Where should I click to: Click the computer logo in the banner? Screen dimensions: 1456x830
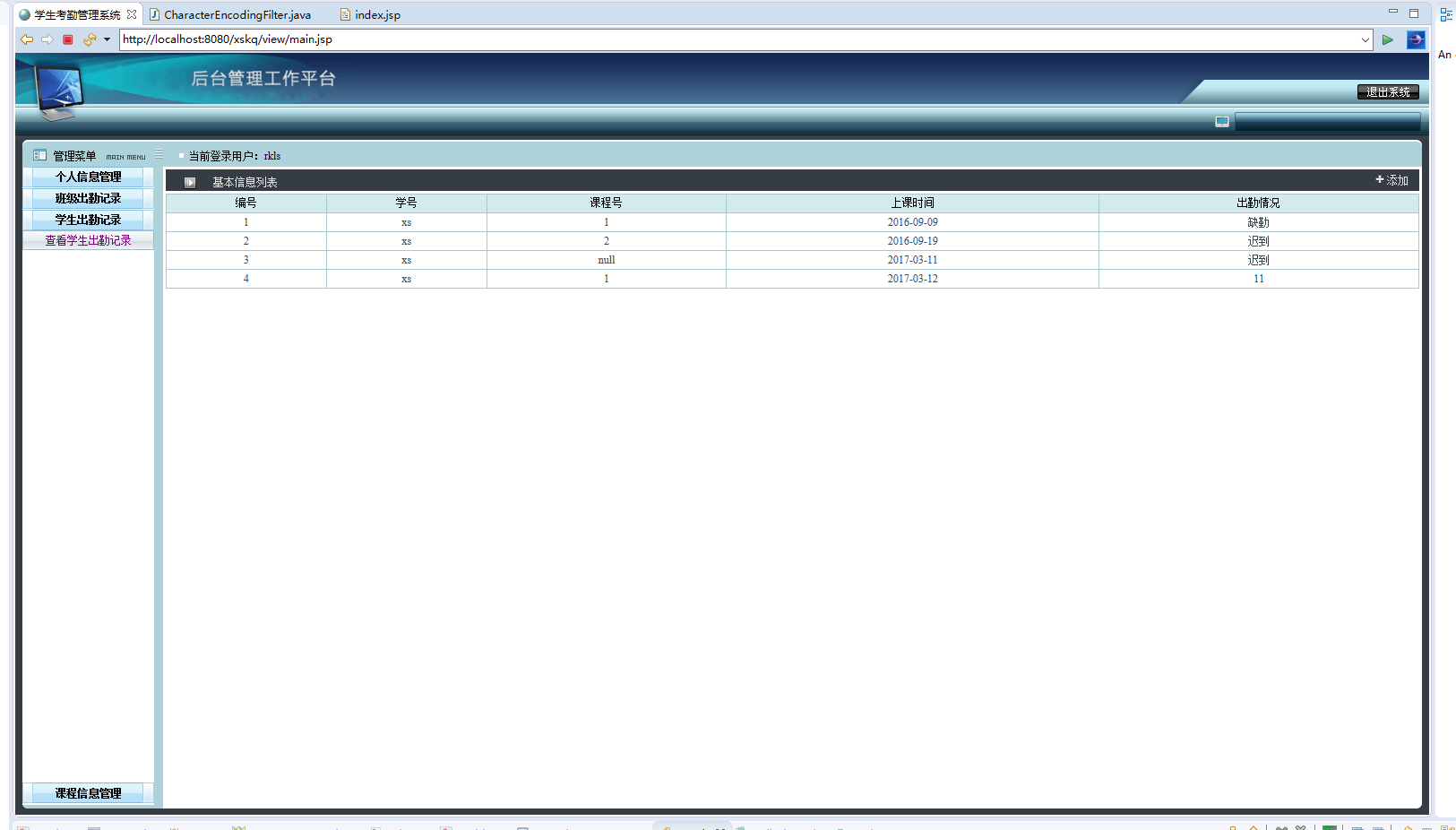(59, 91)
